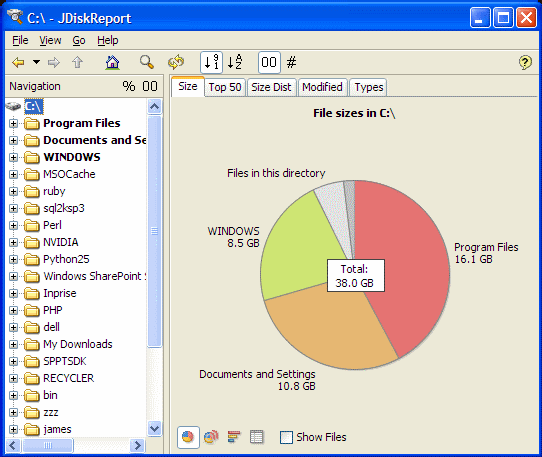Select the SPPTSDK folder
The image size is (542, 457).
tap(64, 361)
